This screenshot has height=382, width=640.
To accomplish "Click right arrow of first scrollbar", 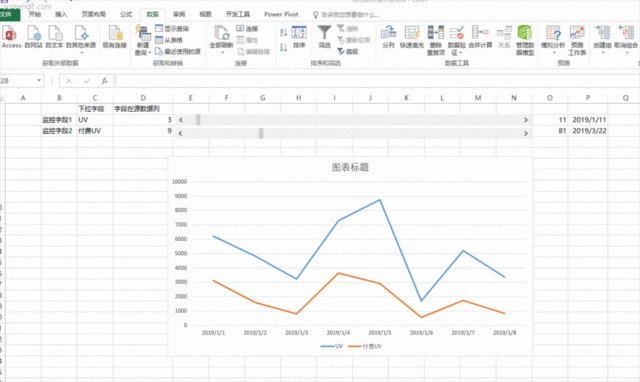I will pos(526,120).
